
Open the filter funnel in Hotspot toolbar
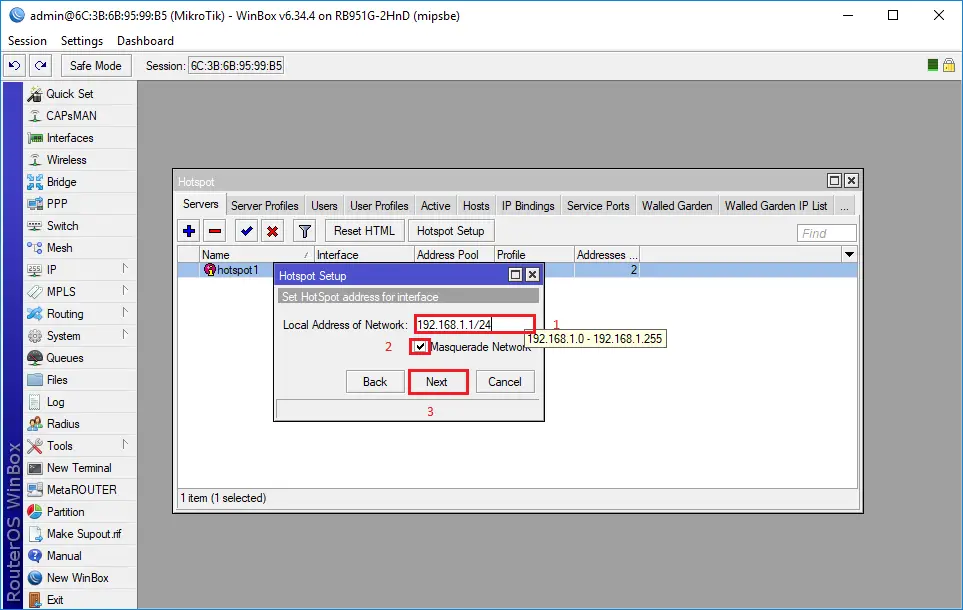coord(305,231)
